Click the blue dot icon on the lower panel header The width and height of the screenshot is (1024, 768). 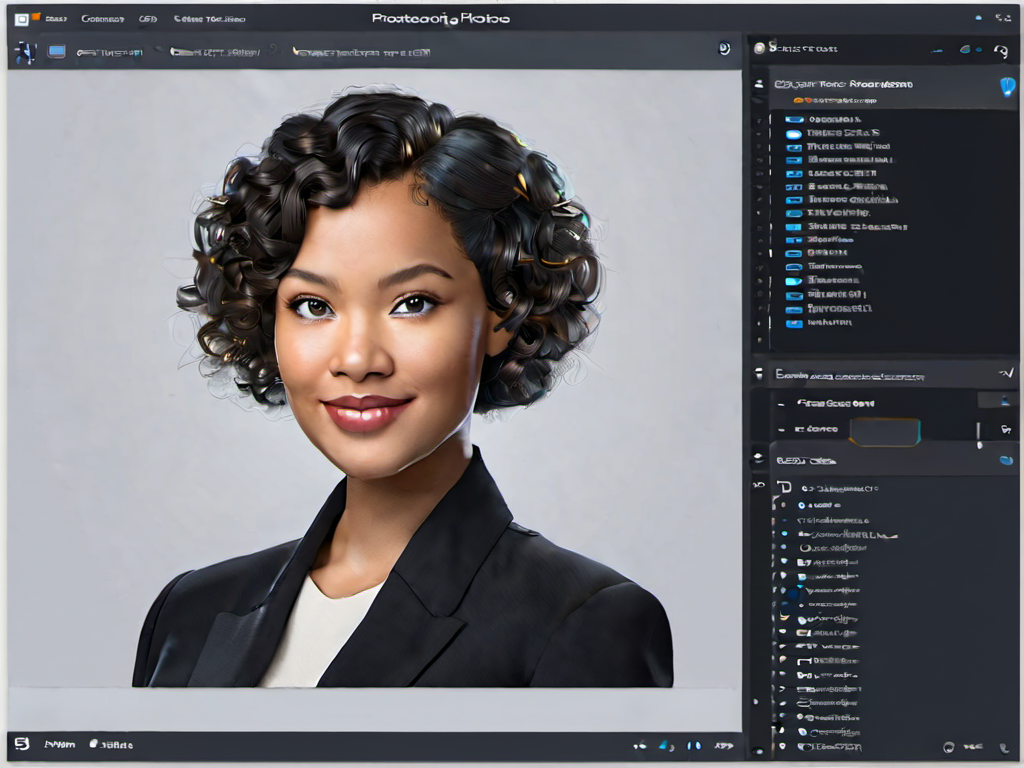click(x=1006, y=460)
